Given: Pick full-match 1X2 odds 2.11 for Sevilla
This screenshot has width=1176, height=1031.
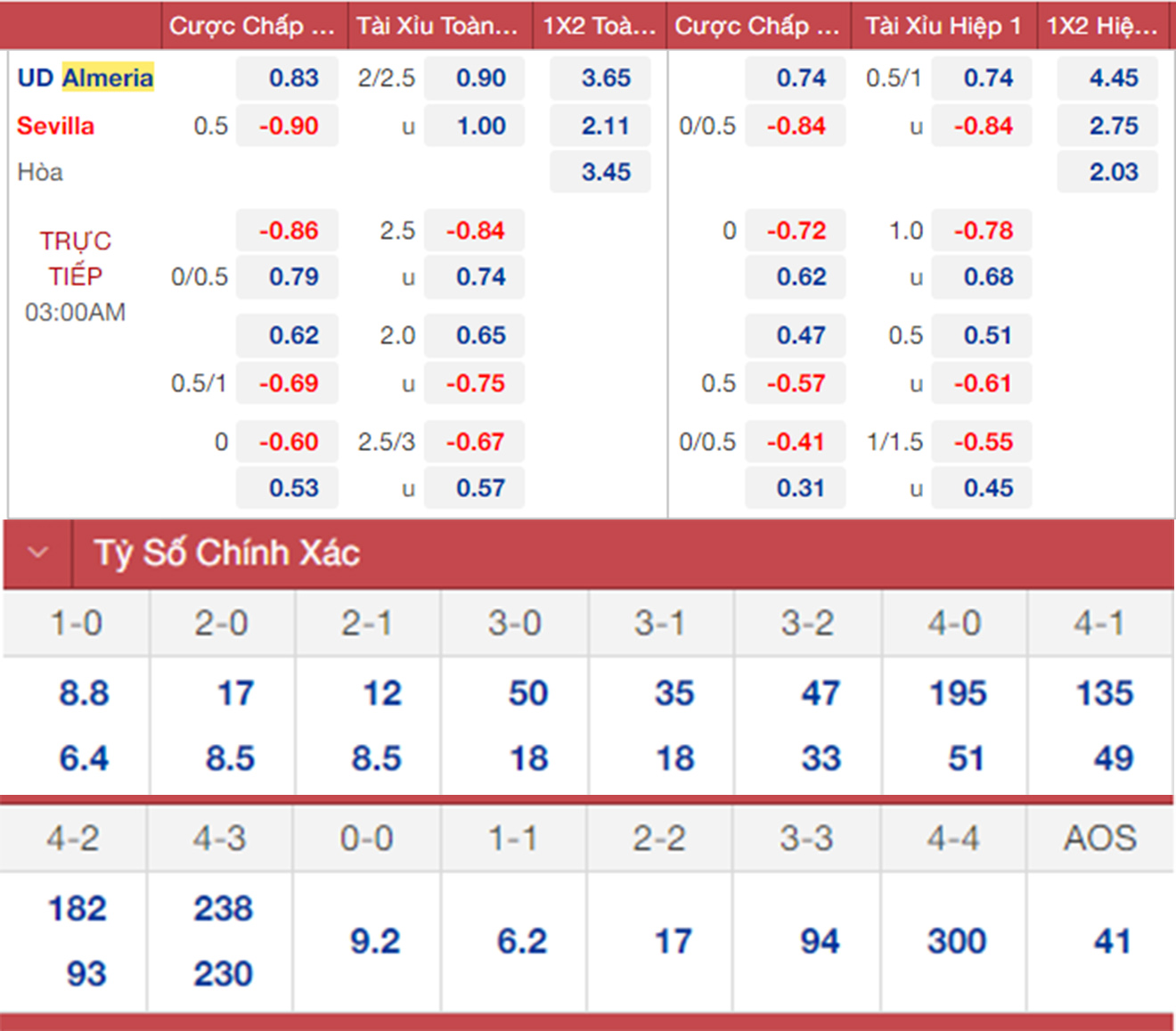Looking at the screenshot, I should (x=605, y=126).
